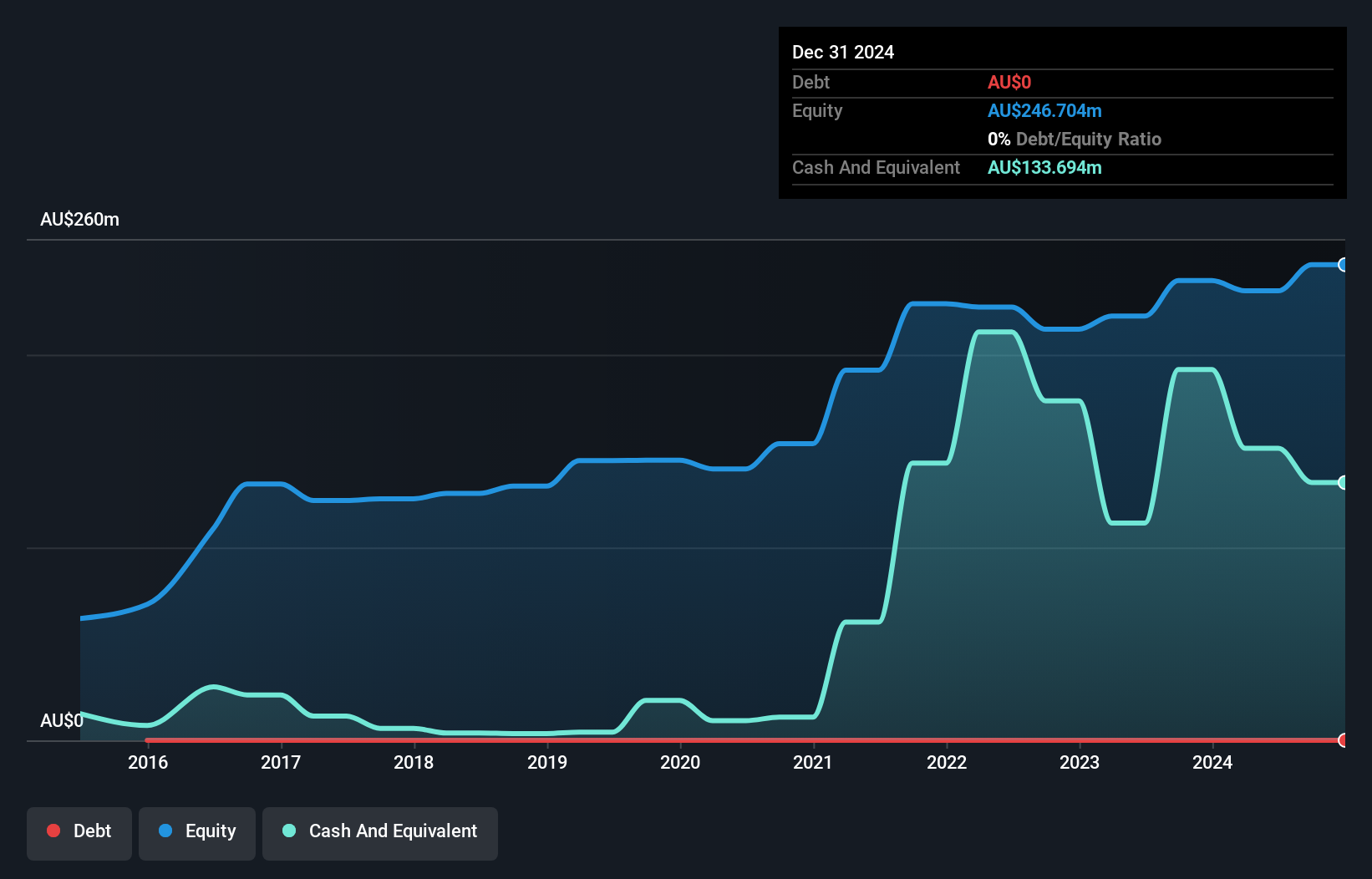Click the red Debt legend dot
Screen dimensions: 1372x879
53,831
